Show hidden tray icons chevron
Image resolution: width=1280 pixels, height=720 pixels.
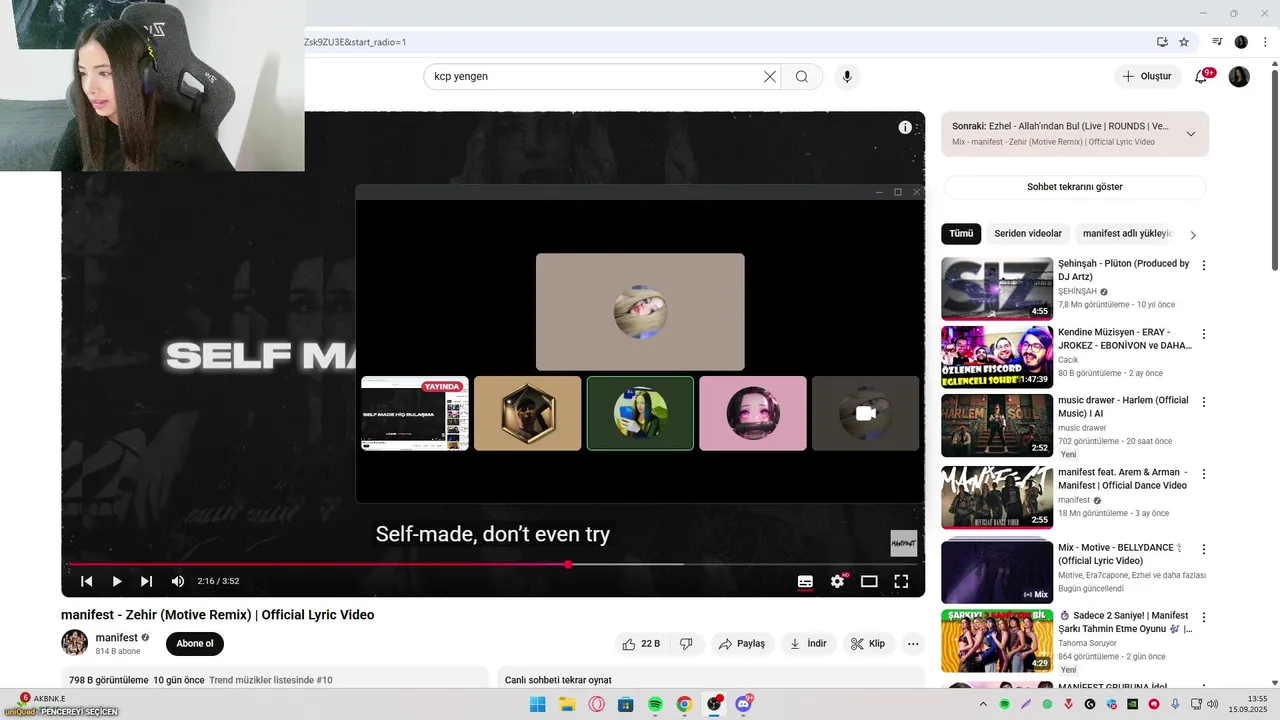[985, 704]
